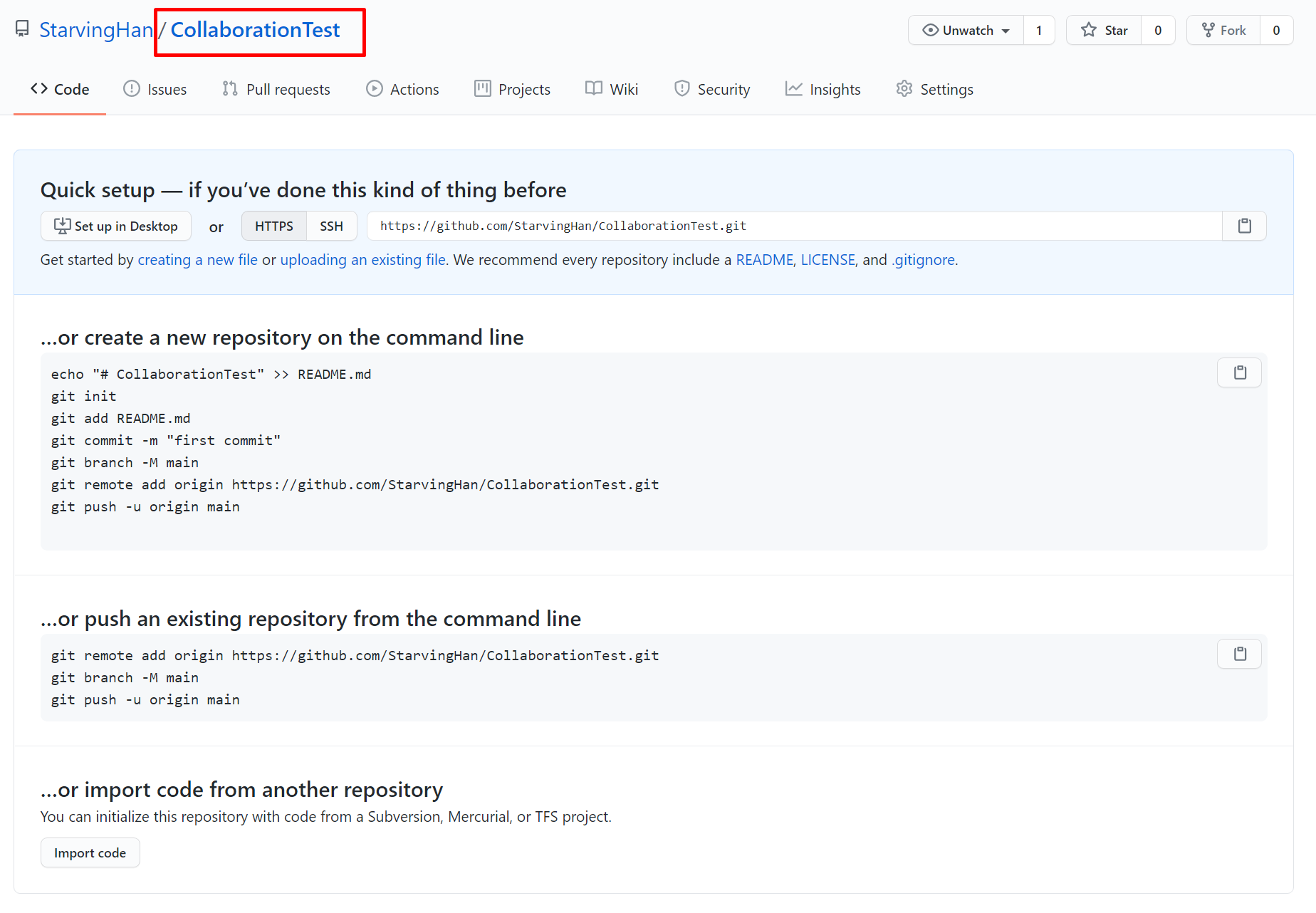Image resolution: width=1316 pixels, height=913 pixels.
Task: Open the .gitignore link
Action: click(923, 260)
